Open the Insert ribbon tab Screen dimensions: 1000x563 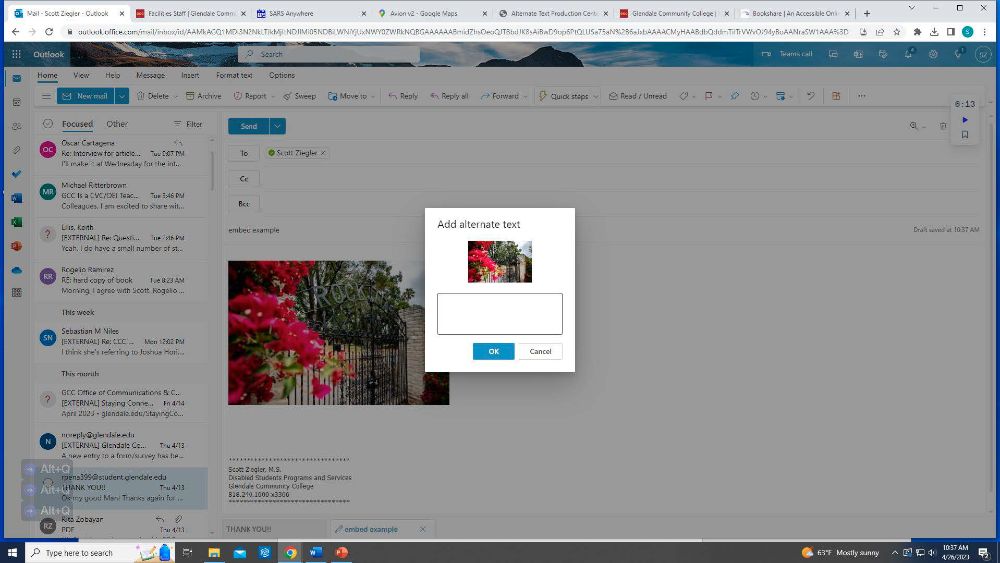tap(190, 75)
